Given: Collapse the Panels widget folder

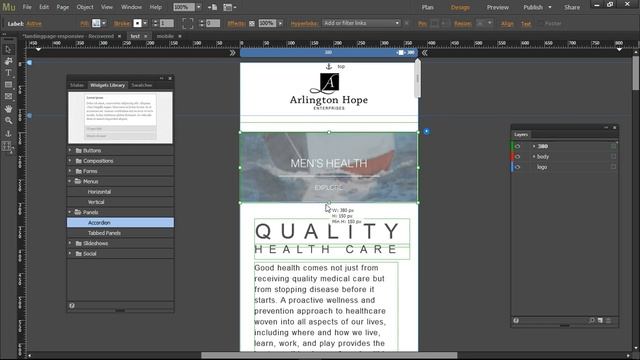Looking at the screenshot, I should coord(70,212).
